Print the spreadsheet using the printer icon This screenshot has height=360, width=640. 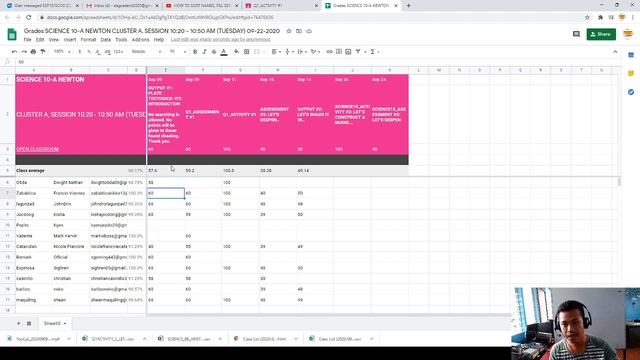(x=33, y=52)
